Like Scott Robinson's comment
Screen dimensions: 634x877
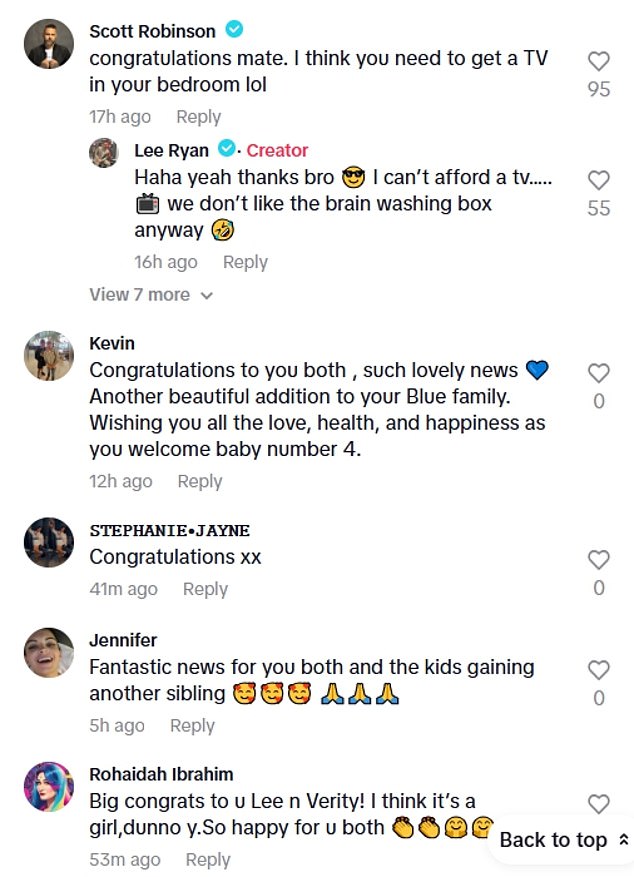598,61
